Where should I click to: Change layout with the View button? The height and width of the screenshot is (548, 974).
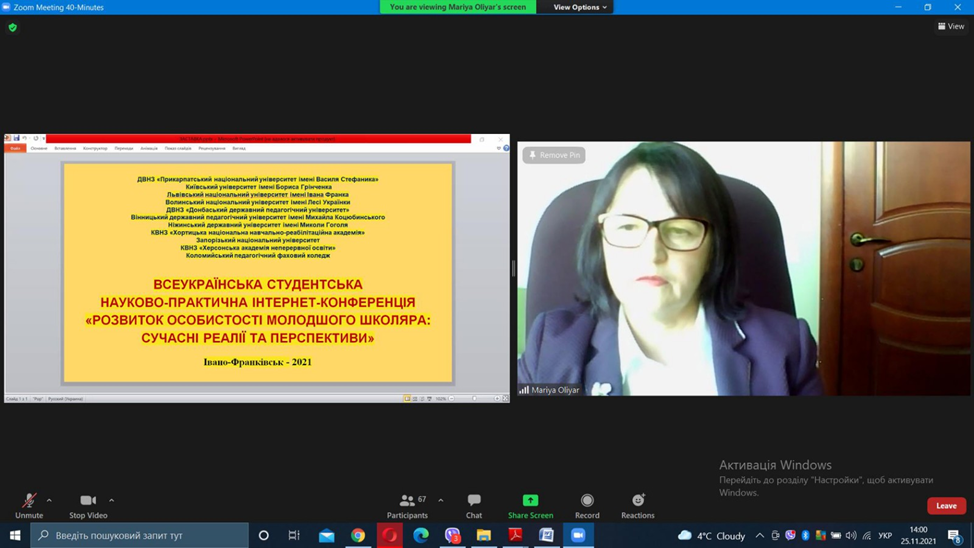point(951,27)
